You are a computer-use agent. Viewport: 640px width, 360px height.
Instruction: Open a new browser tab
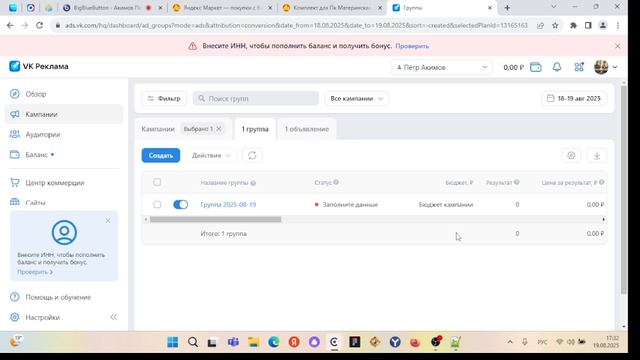pos(507,8)
